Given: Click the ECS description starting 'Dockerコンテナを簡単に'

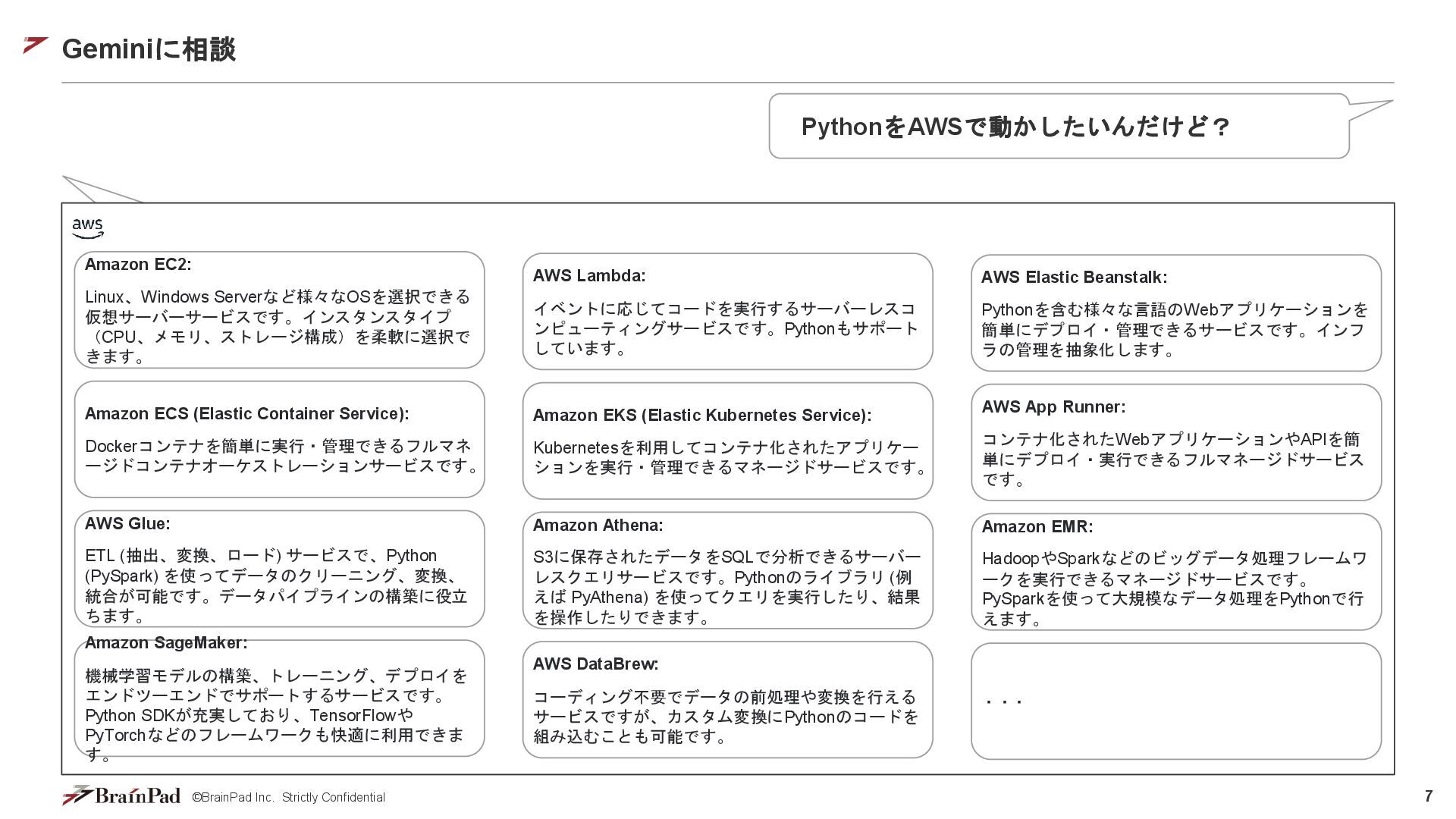Looking at the screenshot, I should [x=282, y=456].
